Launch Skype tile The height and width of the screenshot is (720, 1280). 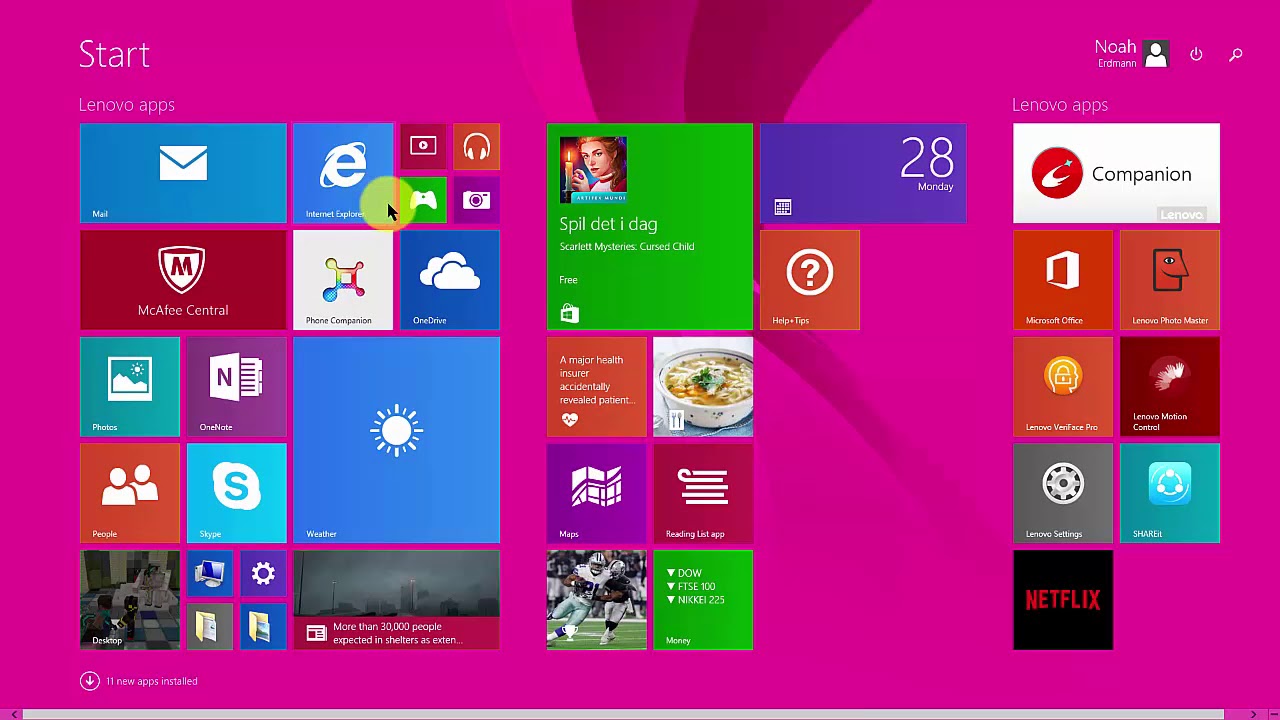237,493
